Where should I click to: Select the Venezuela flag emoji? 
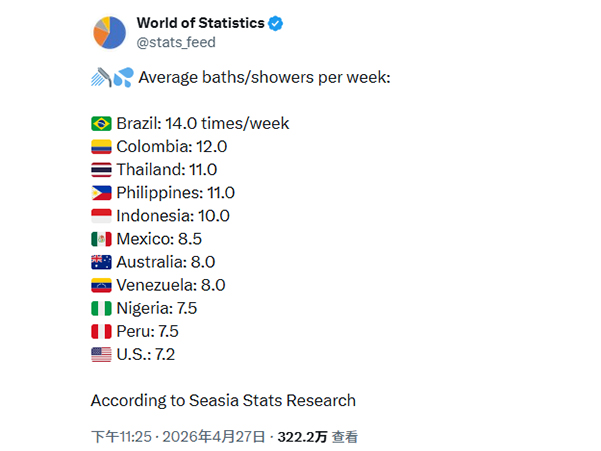pyautogui.click(x=101, y=285)
